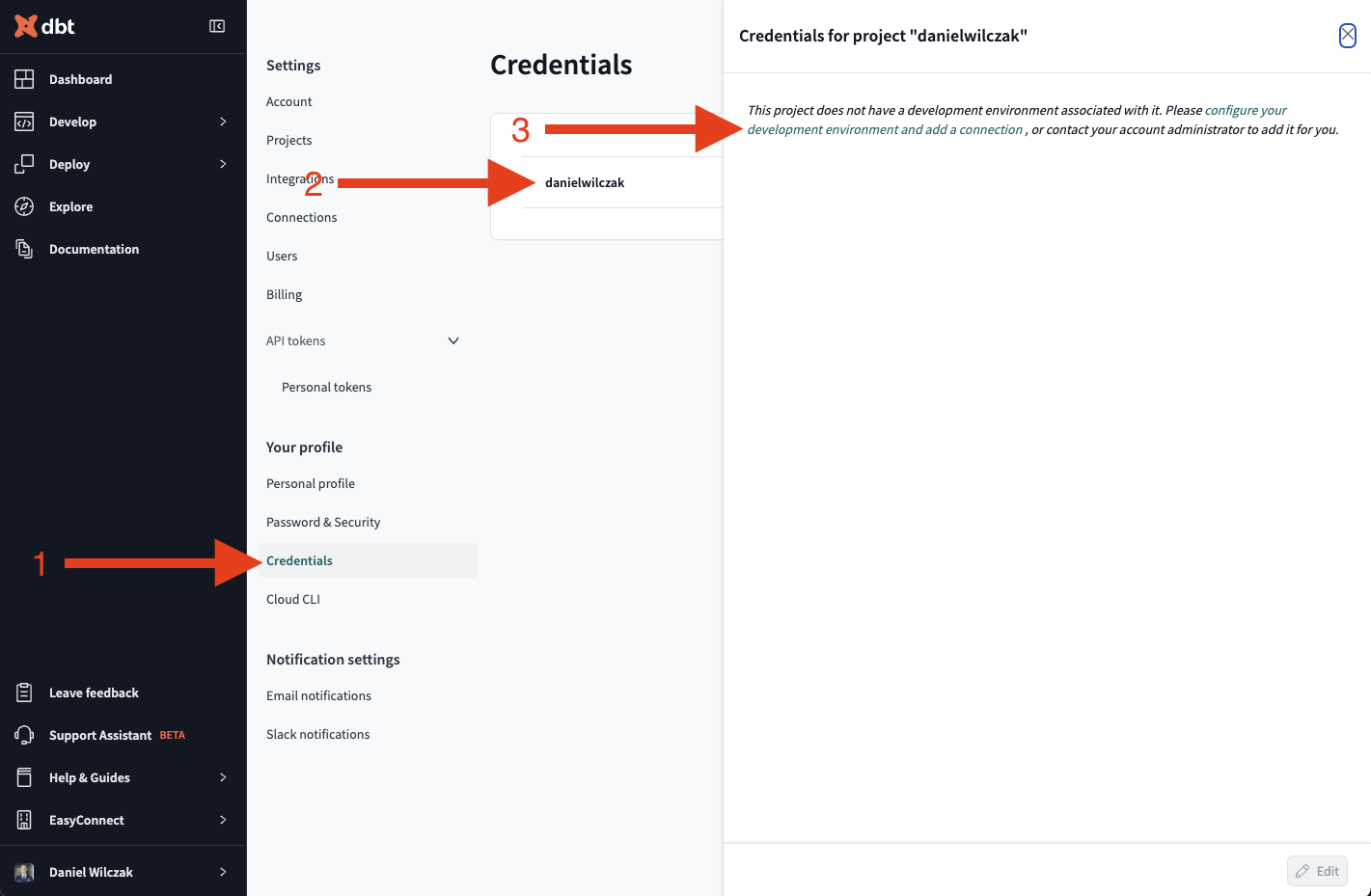Collapse the API tokens section chevron
Image resolution: width=1371 pixels, height=896 pixels.
click(x=453, y=340)
